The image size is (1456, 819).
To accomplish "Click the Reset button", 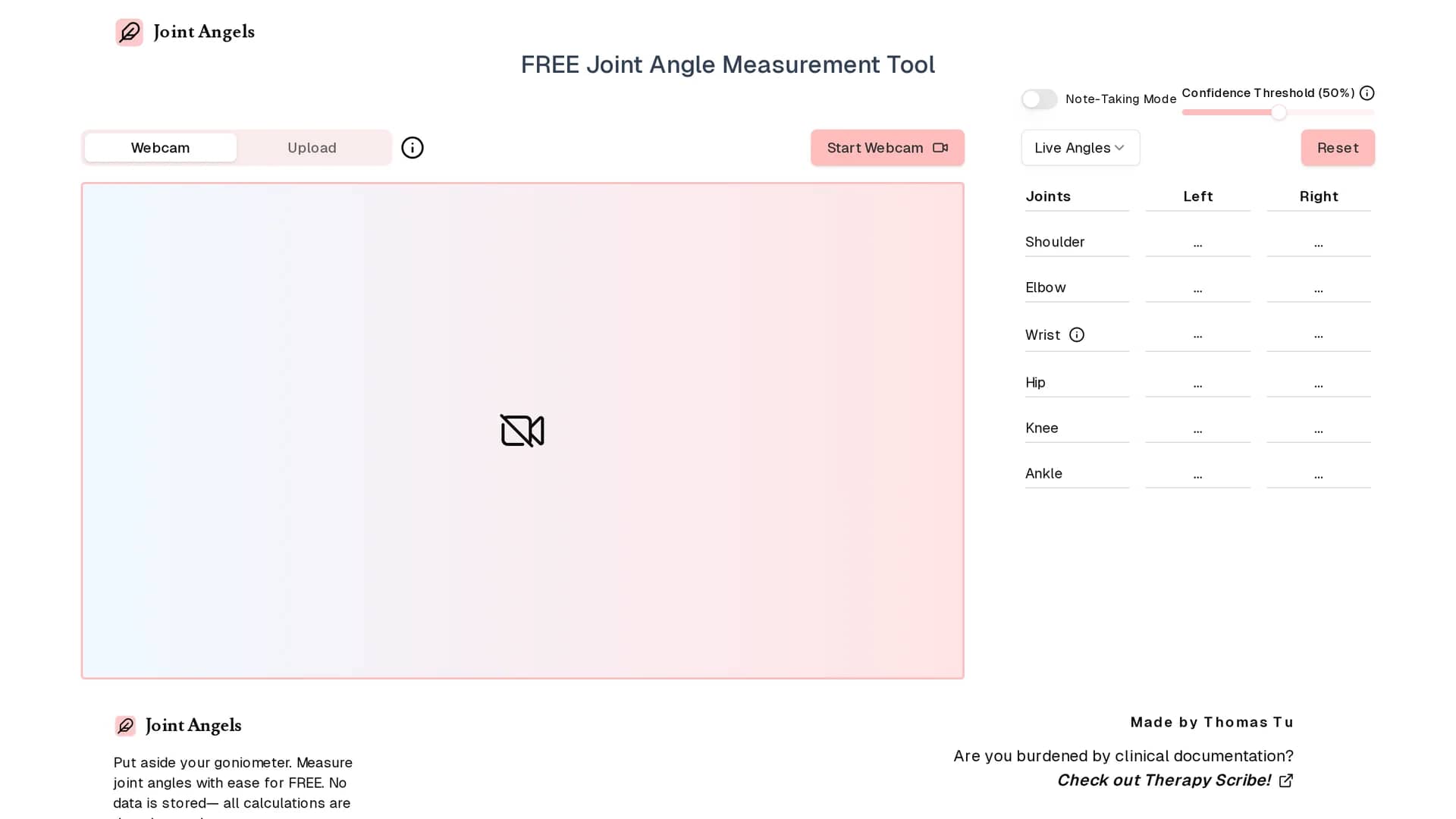I will (1338, 148).
